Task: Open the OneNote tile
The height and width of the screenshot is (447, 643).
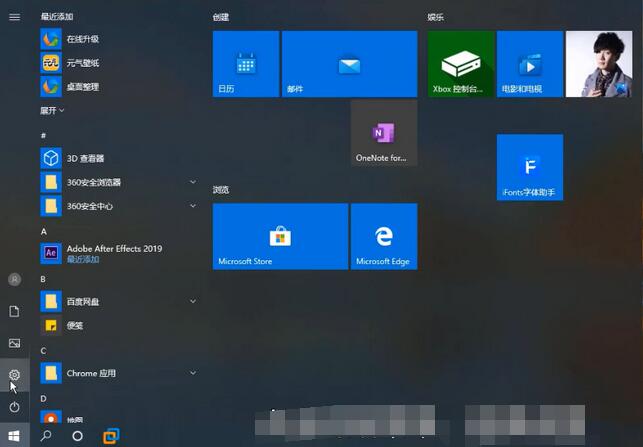Action: point(384,133)
